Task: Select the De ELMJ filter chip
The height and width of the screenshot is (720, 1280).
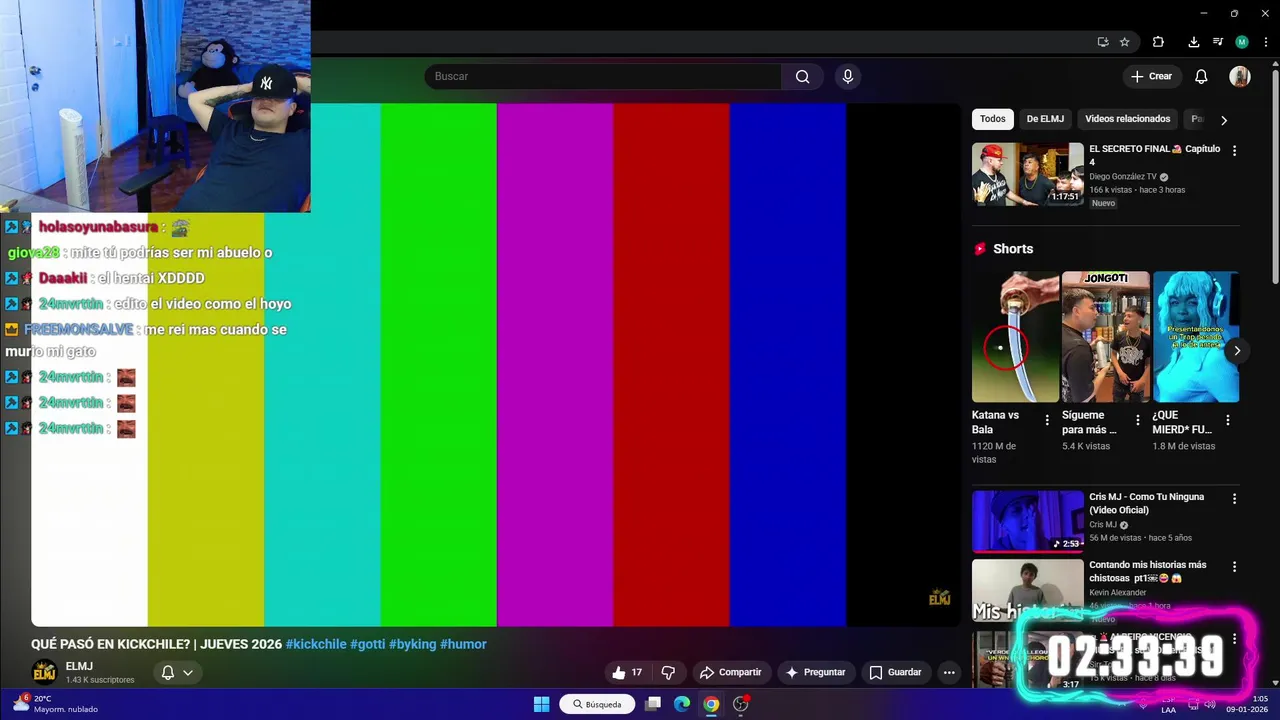Action: tap(1045, 119)
